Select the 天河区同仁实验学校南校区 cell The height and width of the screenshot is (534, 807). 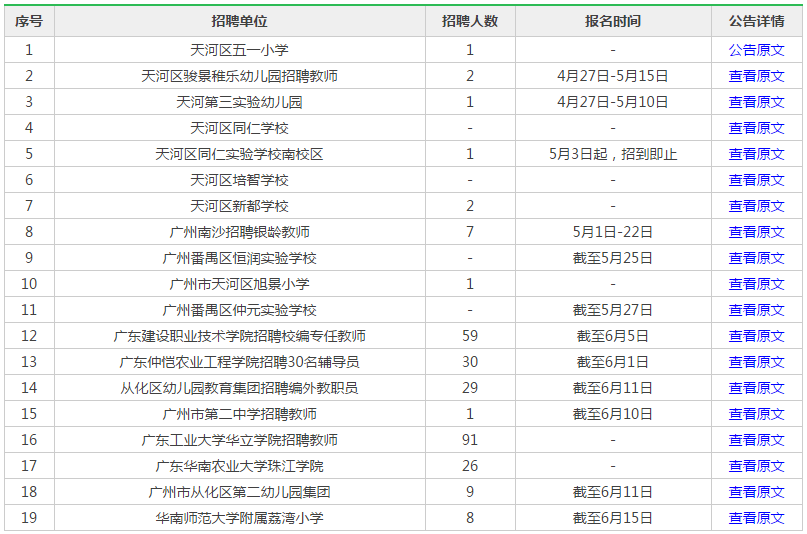coord(240,154)
